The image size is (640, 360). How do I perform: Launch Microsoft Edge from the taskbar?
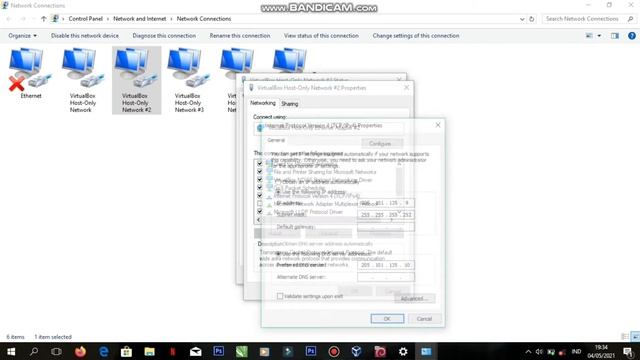point(104,351)
